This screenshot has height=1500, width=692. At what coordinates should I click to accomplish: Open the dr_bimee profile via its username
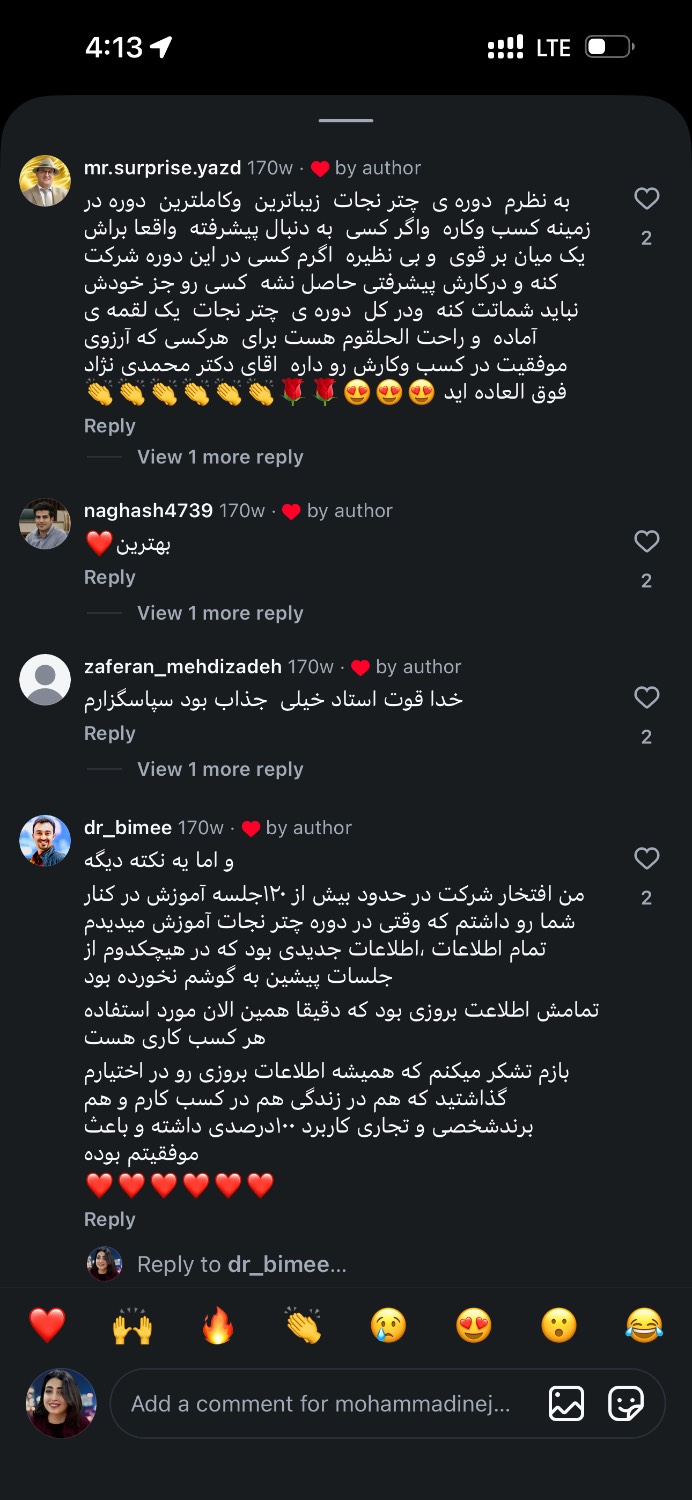coord(128,828)
